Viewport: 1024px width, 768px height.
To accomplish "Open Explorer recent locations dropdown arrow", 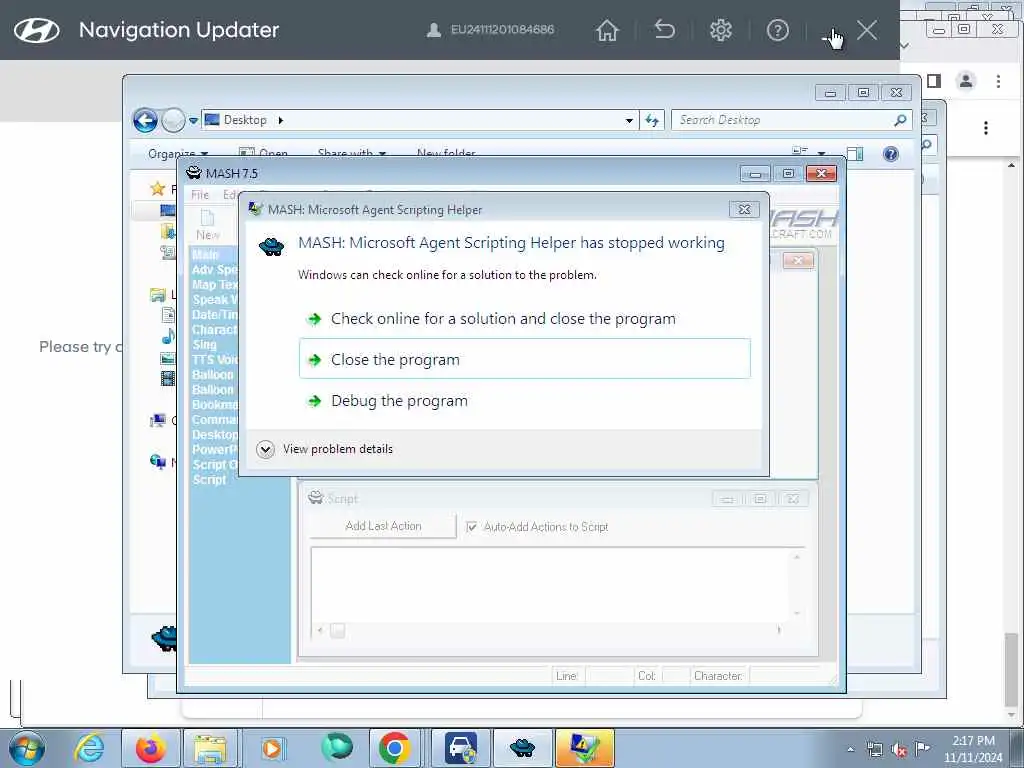I will click(x=193, y=121).
